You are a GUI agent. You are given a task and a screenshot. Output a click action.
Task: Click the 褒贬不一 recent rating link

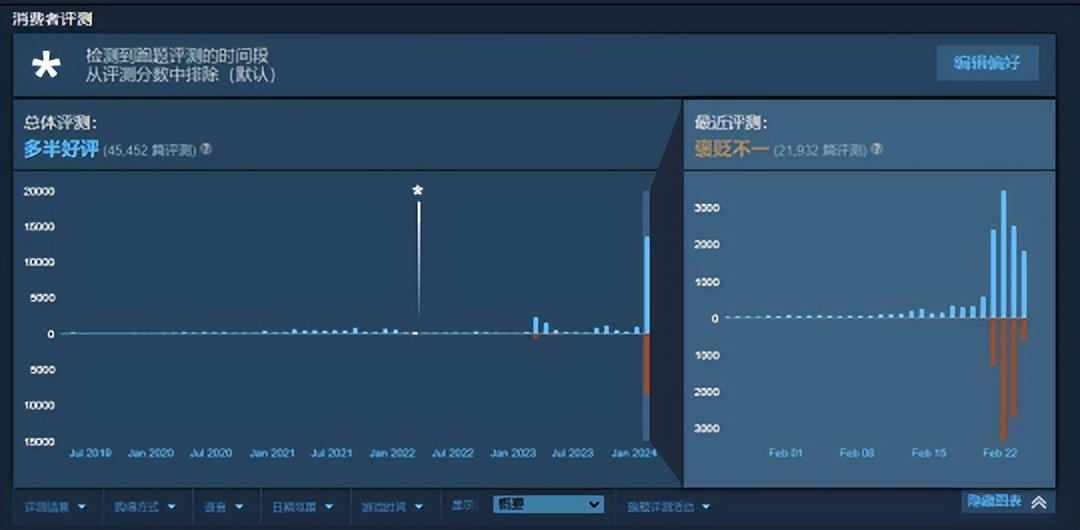[x=730, y=149]
